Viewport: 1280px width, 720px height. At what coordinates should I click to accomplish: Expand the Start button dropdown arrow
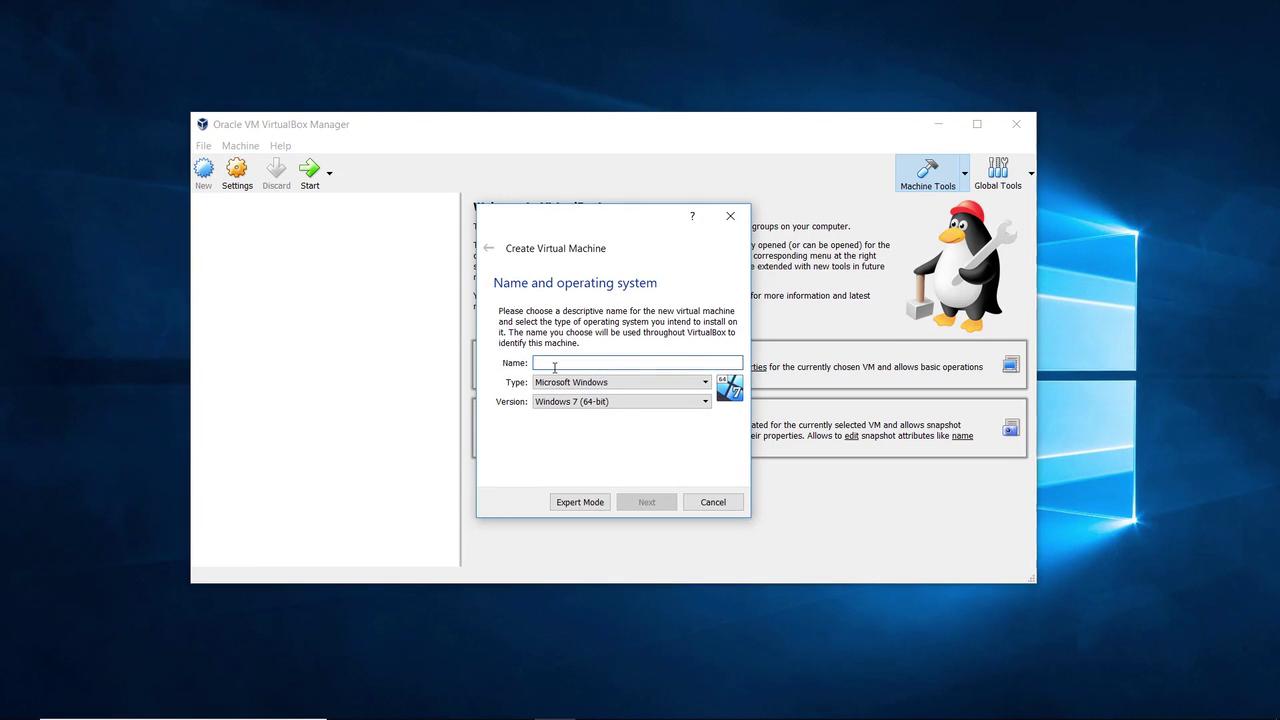tap(329, 173)
